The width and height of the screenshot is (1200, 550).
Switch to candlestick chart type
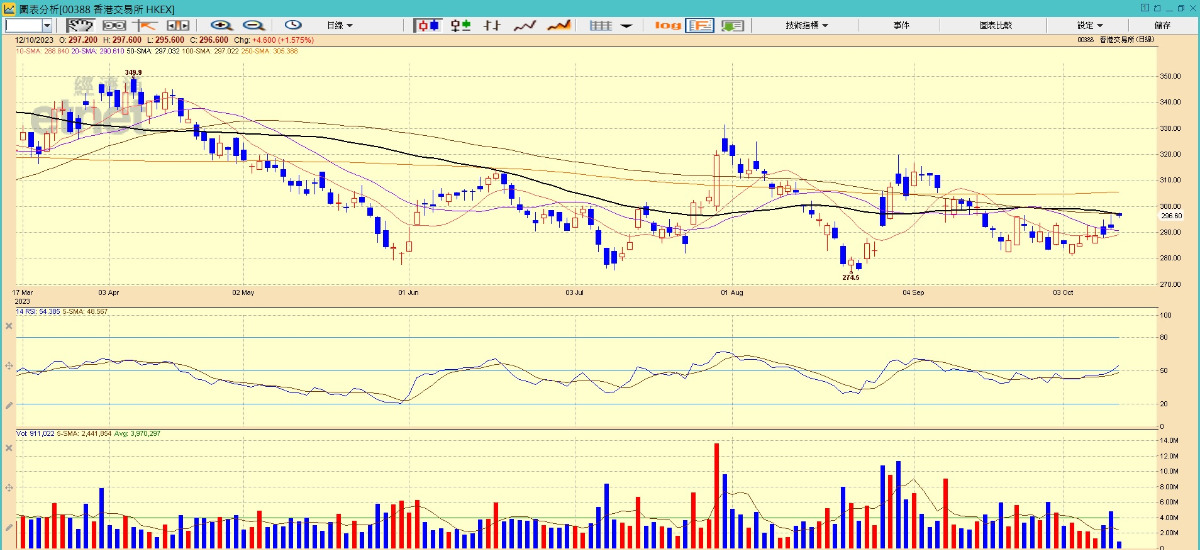click(x=428, y=25)
